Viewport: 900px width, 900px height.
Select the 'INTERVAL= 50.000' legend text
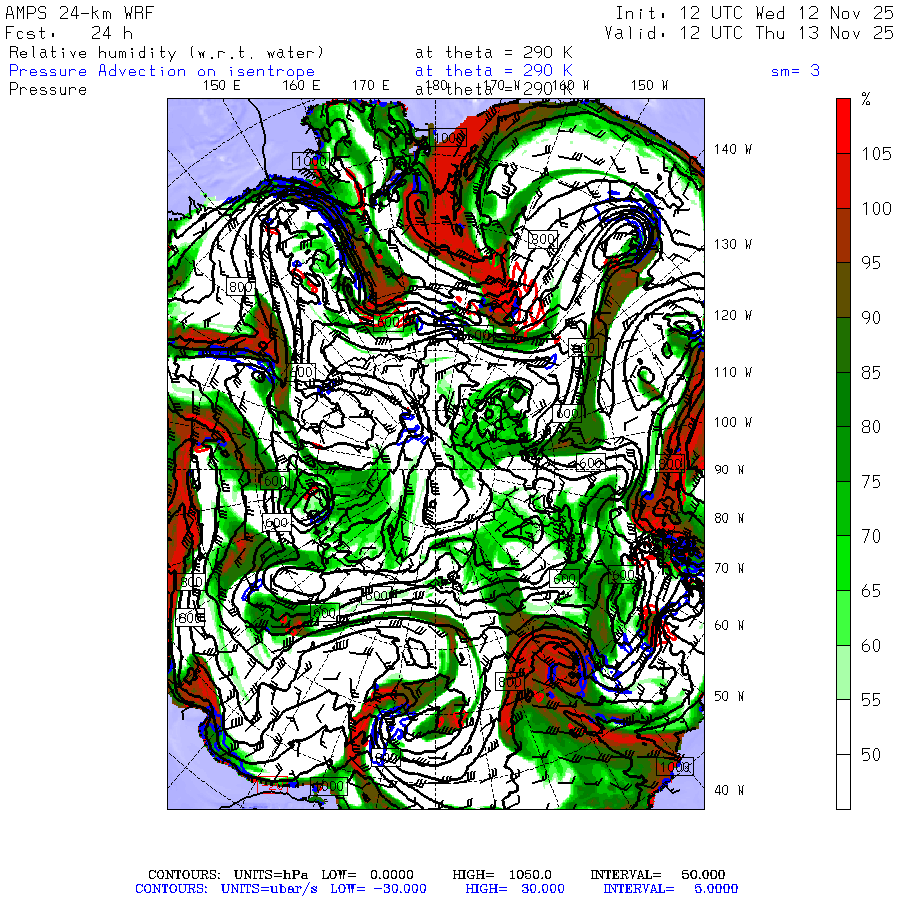[658, 875]
